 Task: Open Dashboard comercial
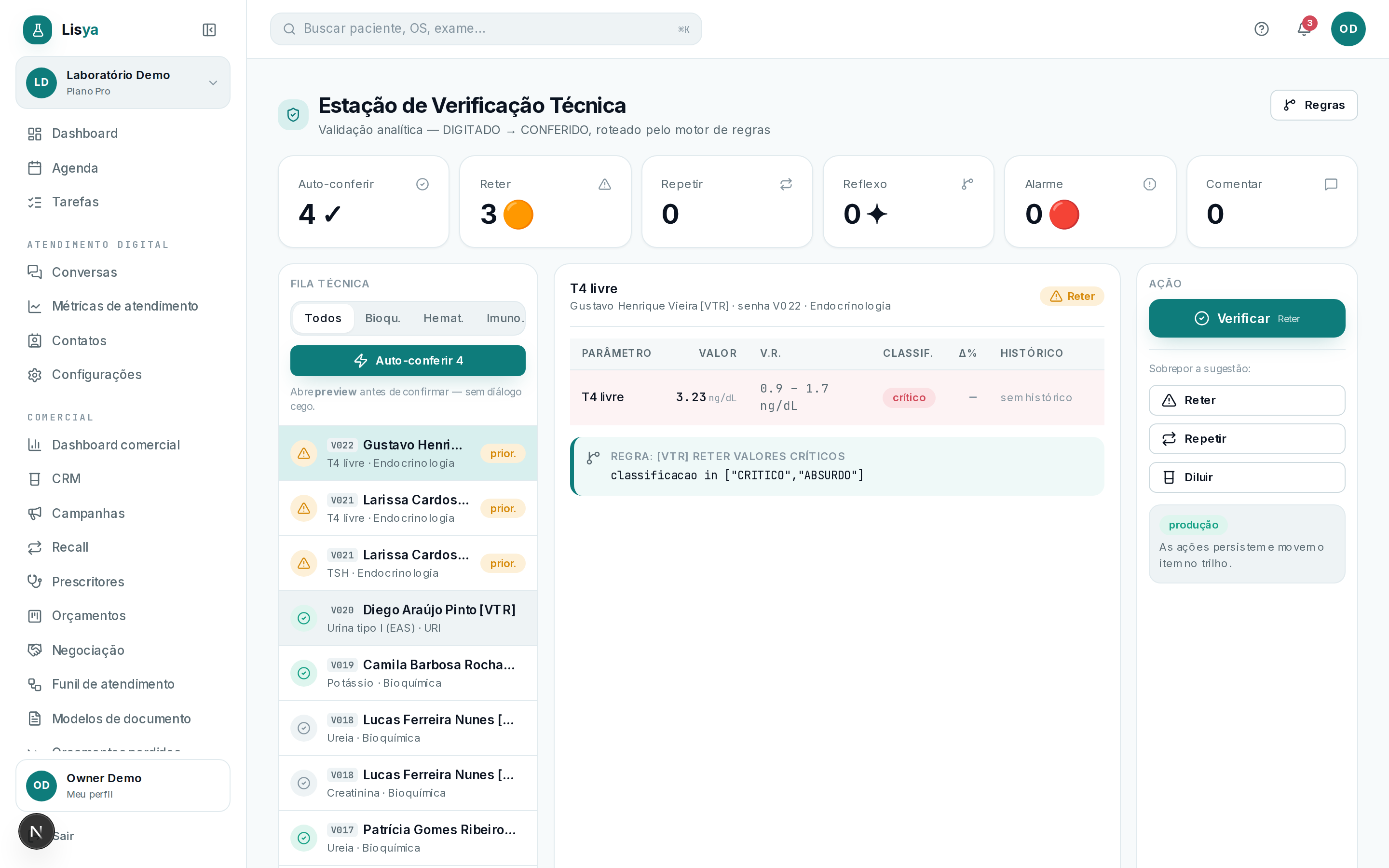pos(123,445)
